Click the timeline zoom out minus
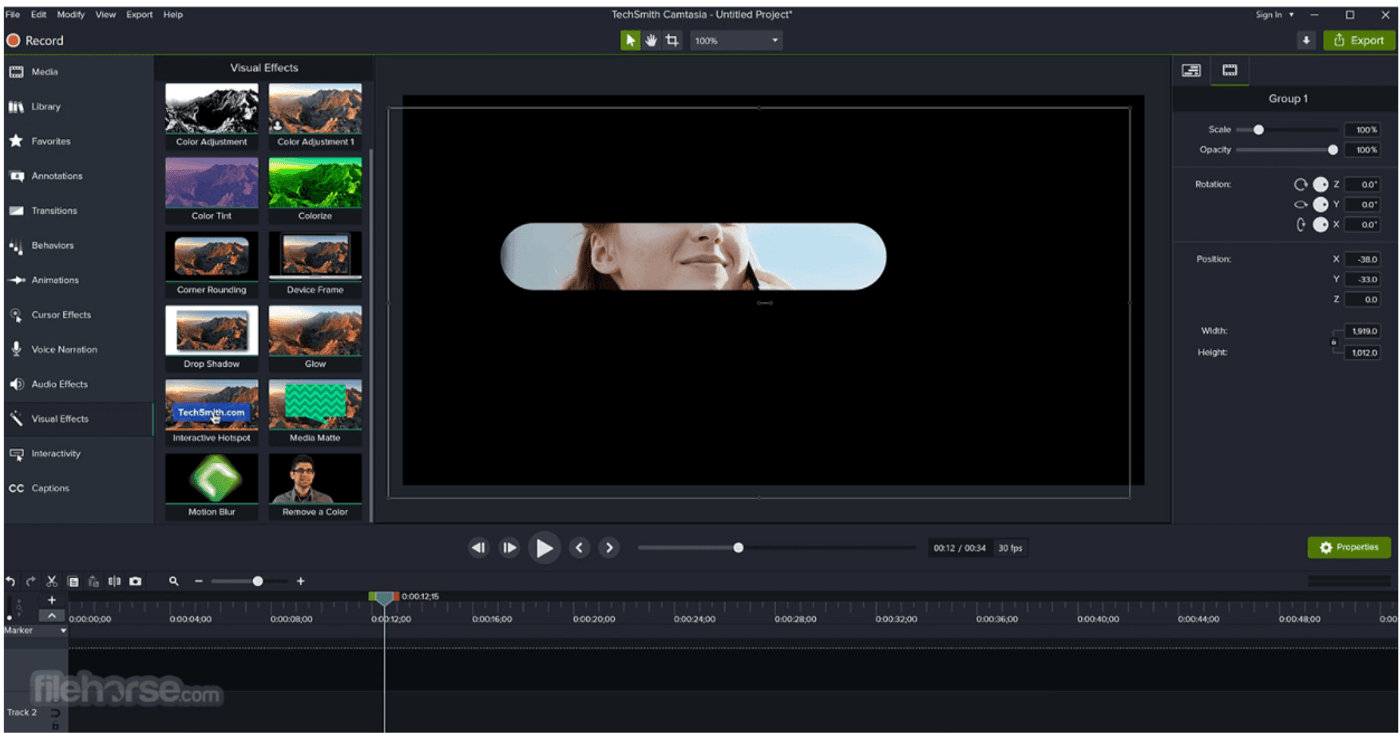 click(x=198, y=581)
